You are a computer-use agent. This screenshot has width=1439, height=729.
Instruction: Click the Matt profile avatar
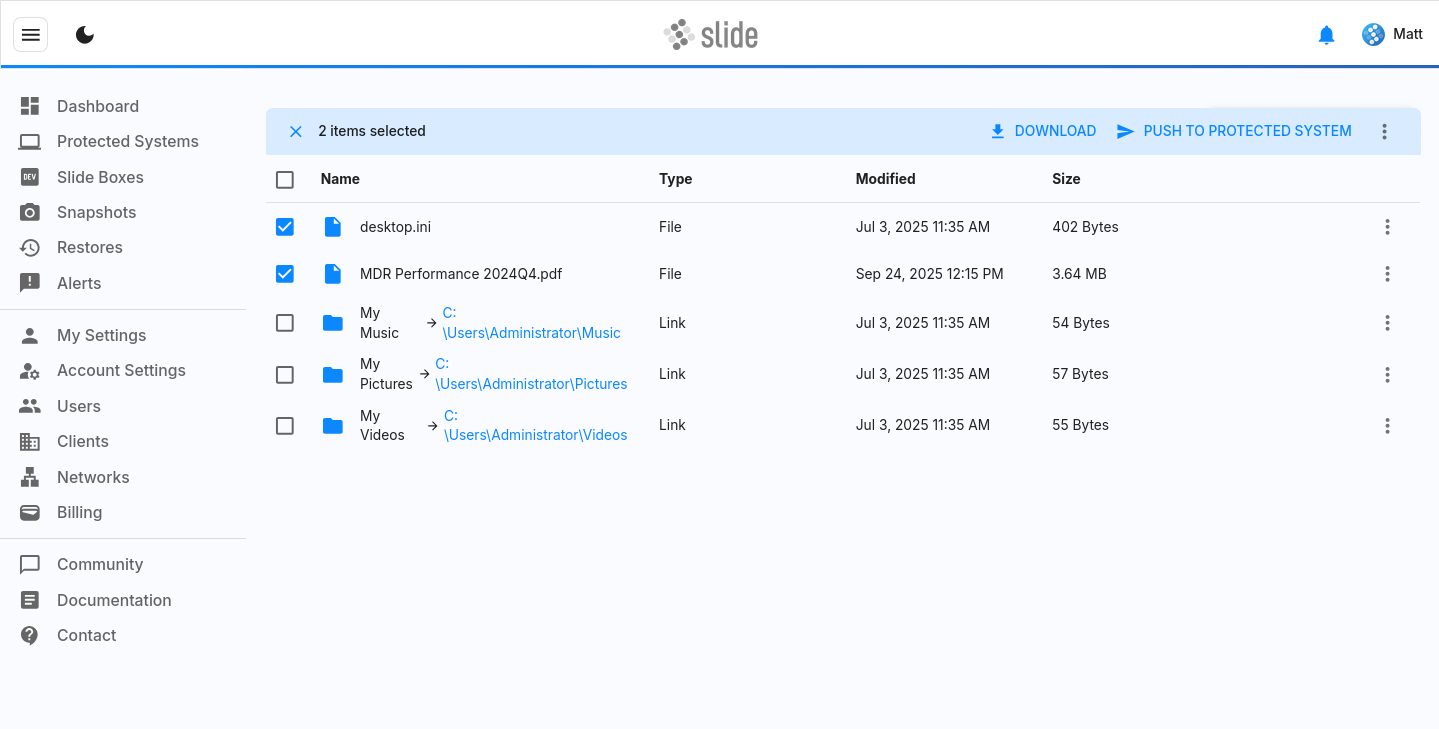point(1373,35)
